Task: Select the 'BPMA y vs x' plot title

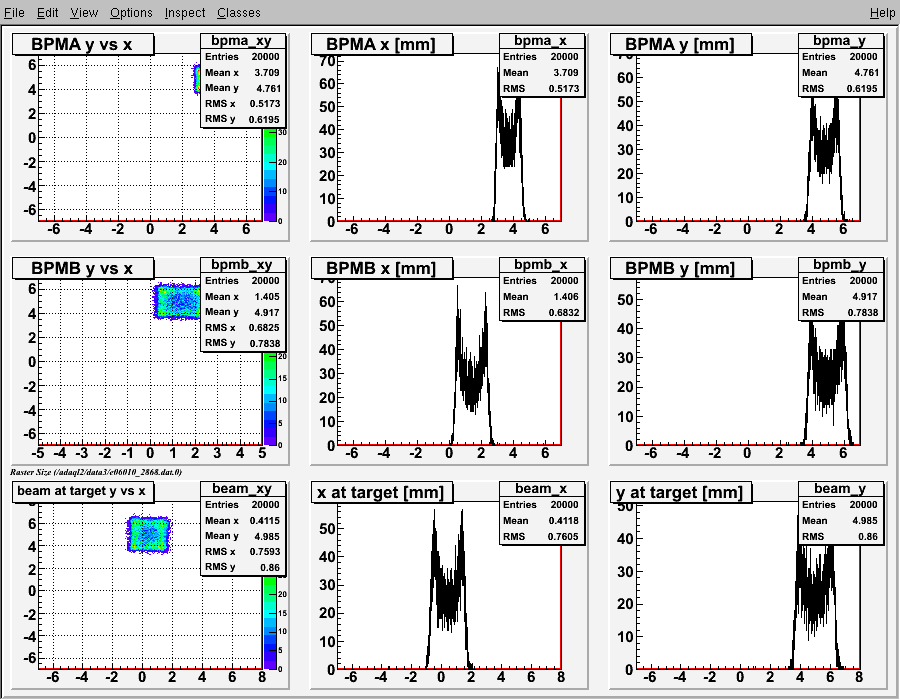Action: [83, 44]
